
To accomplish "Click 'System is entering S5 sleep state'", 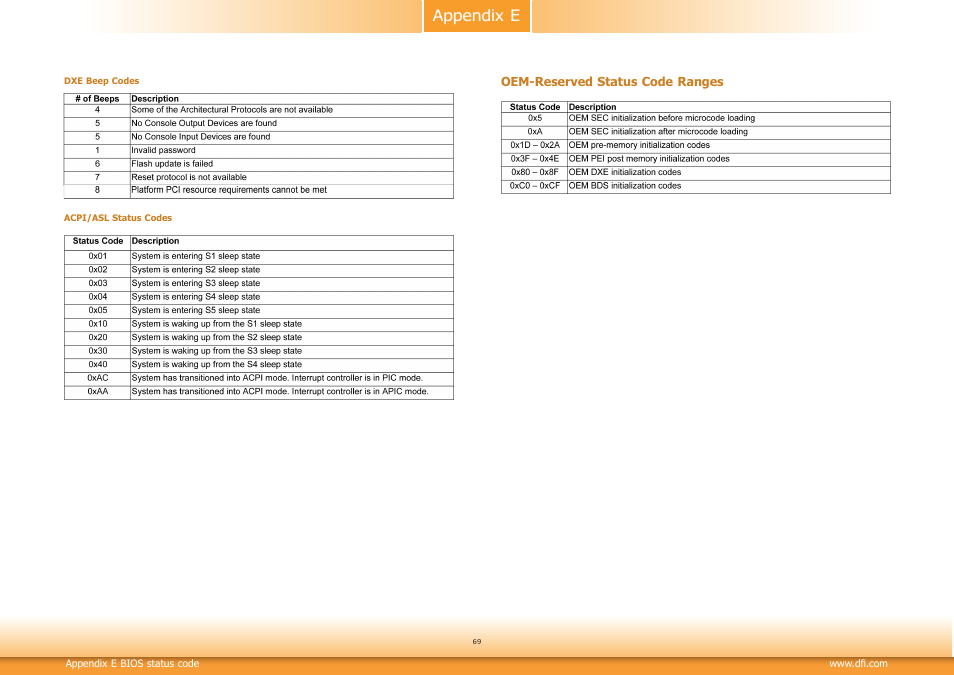I will pyautogui.click(x=195, y=310).
